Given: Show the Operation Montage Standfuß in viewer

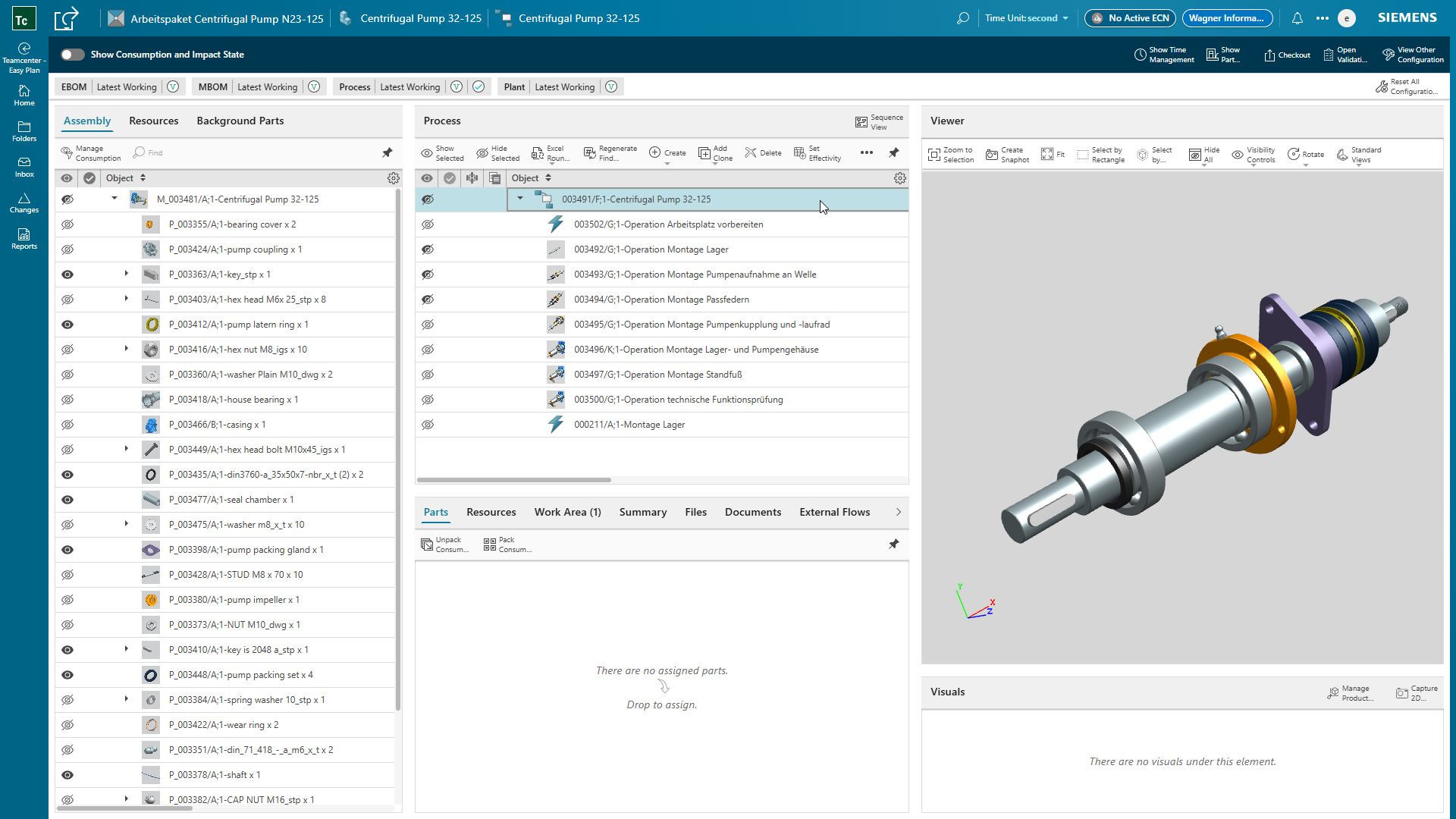Looking at the screenshot, I should [x=428, y=375].
